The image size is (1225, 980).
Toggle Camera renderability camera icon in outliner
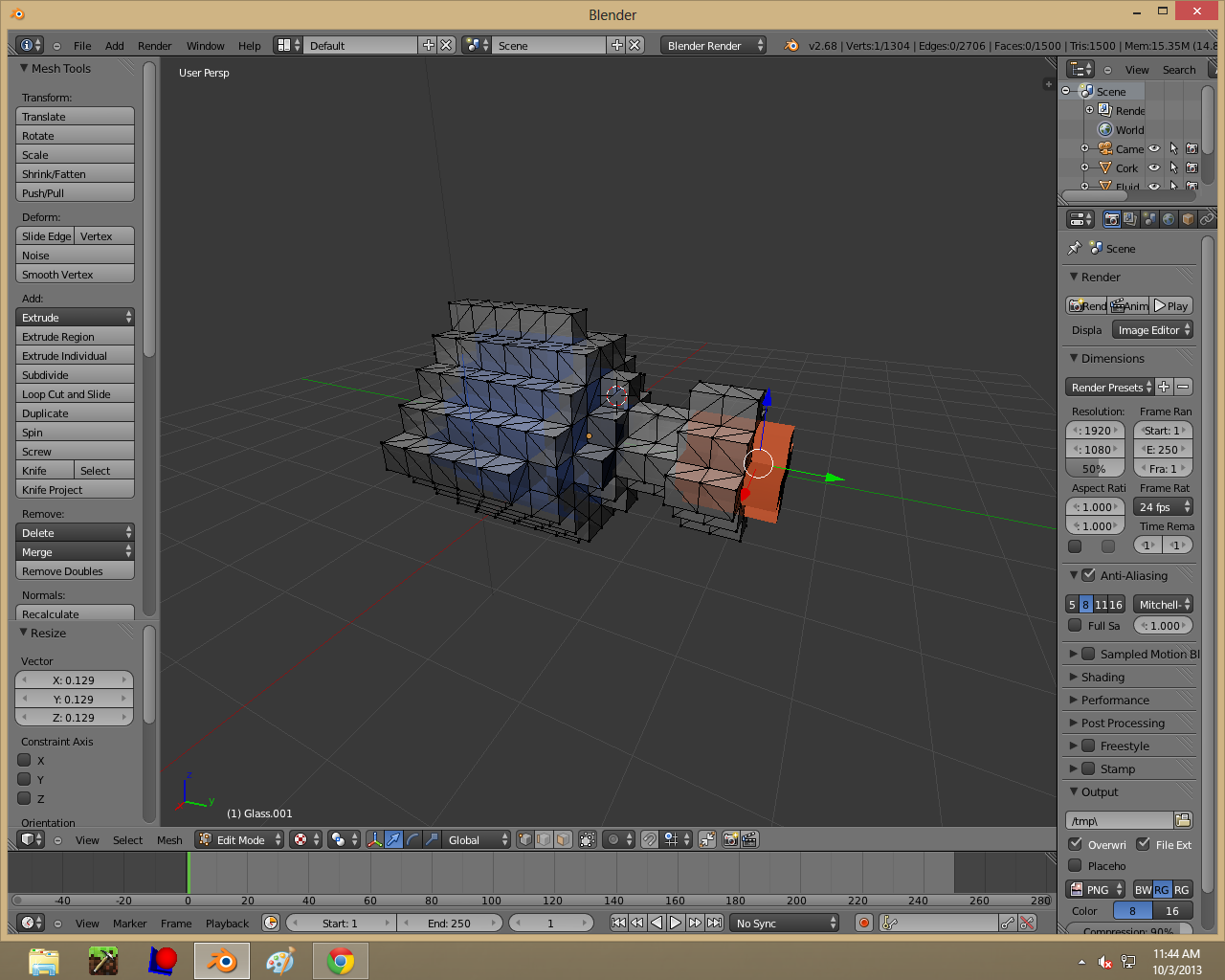[x=1192, y=148]
